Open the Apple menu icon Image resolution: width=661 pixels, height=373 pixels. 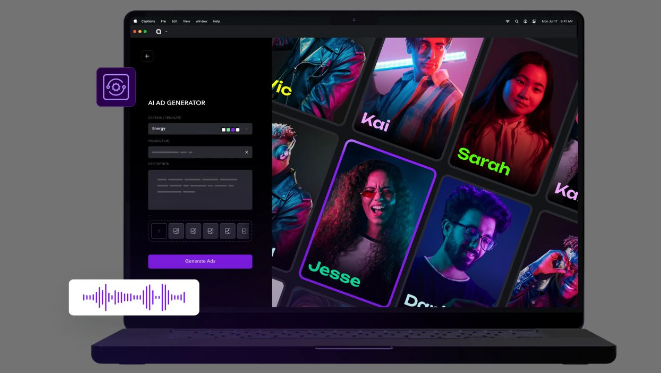(135, 21)
